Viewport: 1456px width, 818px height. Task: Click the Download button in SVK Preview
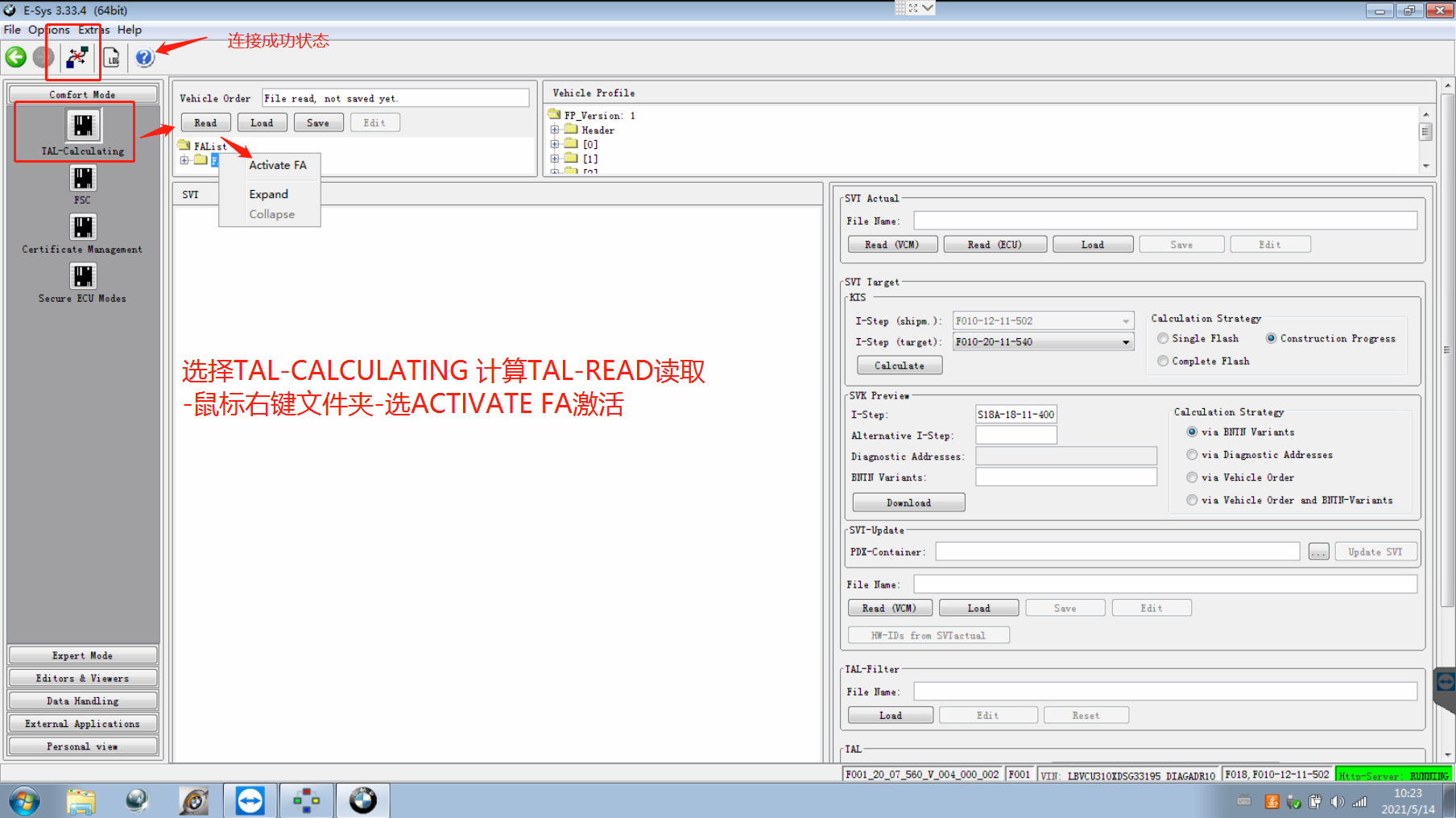[909, 502]
